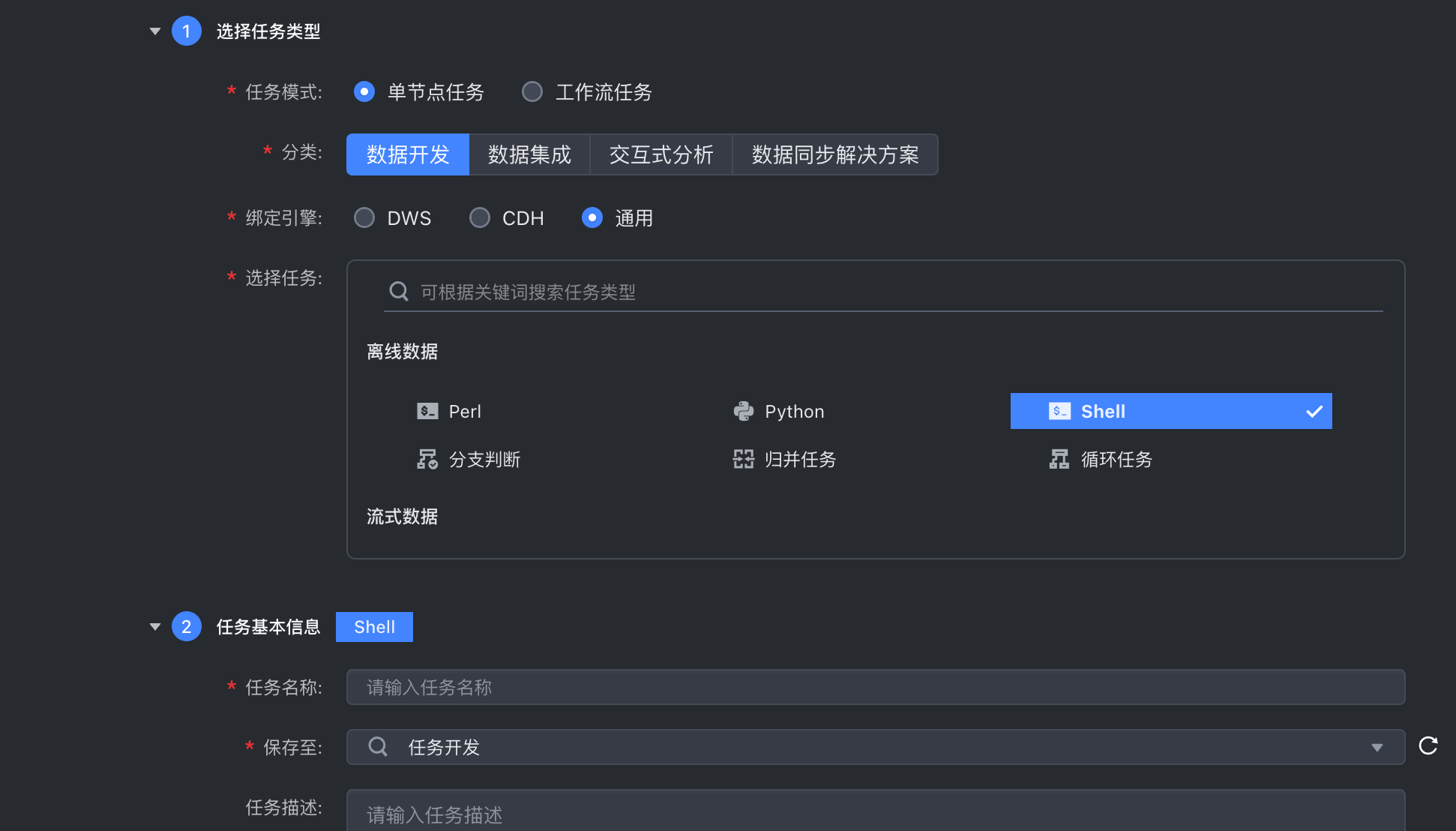Click the search magnifier in task search

pyautogui.click(x=399, y=291)
